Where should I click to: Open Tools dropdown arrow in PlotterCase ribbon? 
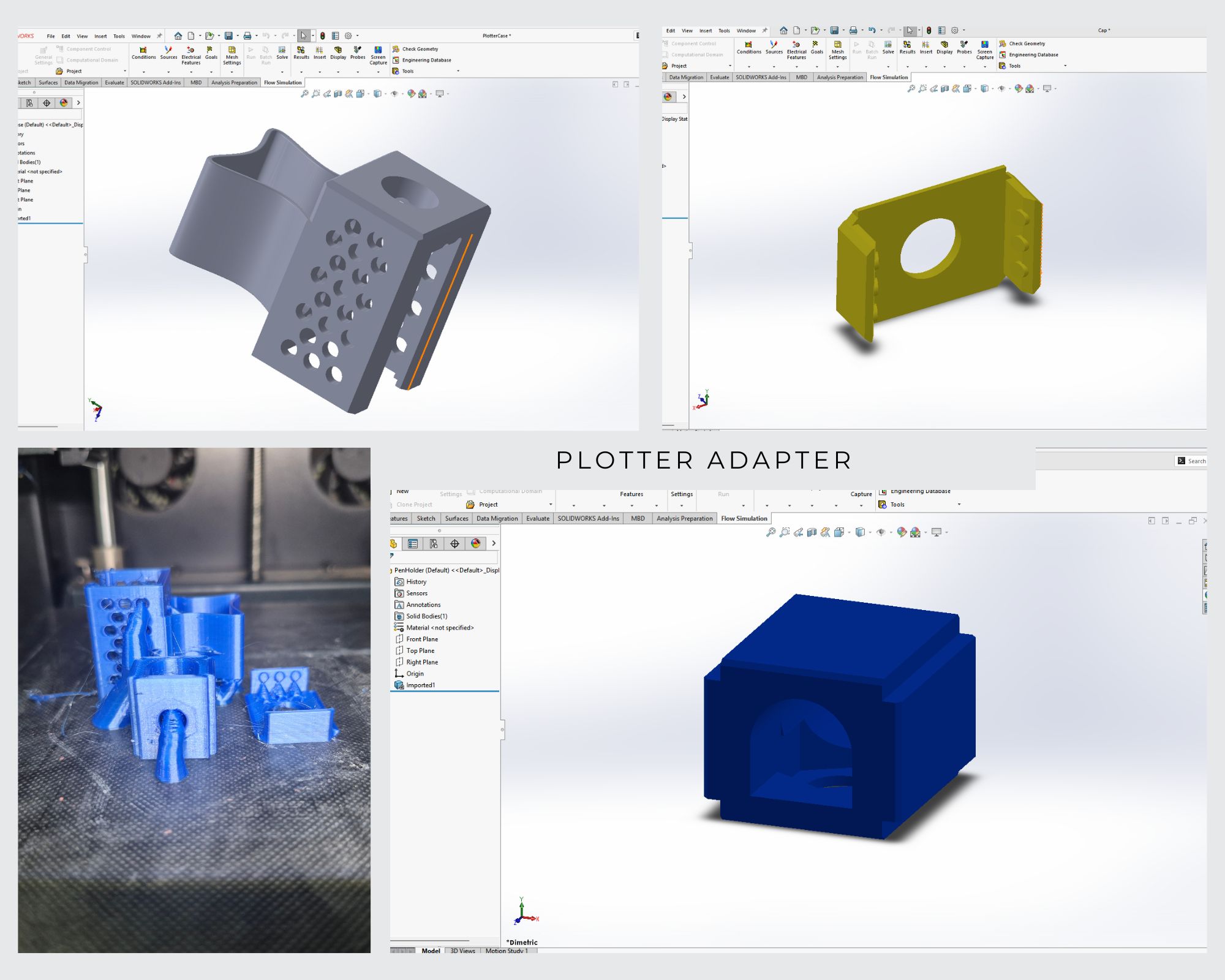[x=458, y=71]
